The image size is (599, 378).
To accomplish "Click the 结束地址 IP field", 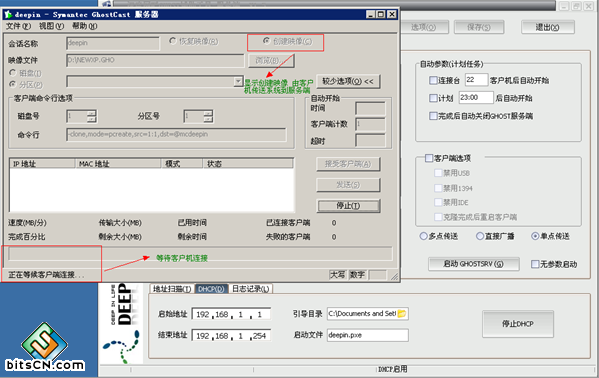I will pos(232,335).
